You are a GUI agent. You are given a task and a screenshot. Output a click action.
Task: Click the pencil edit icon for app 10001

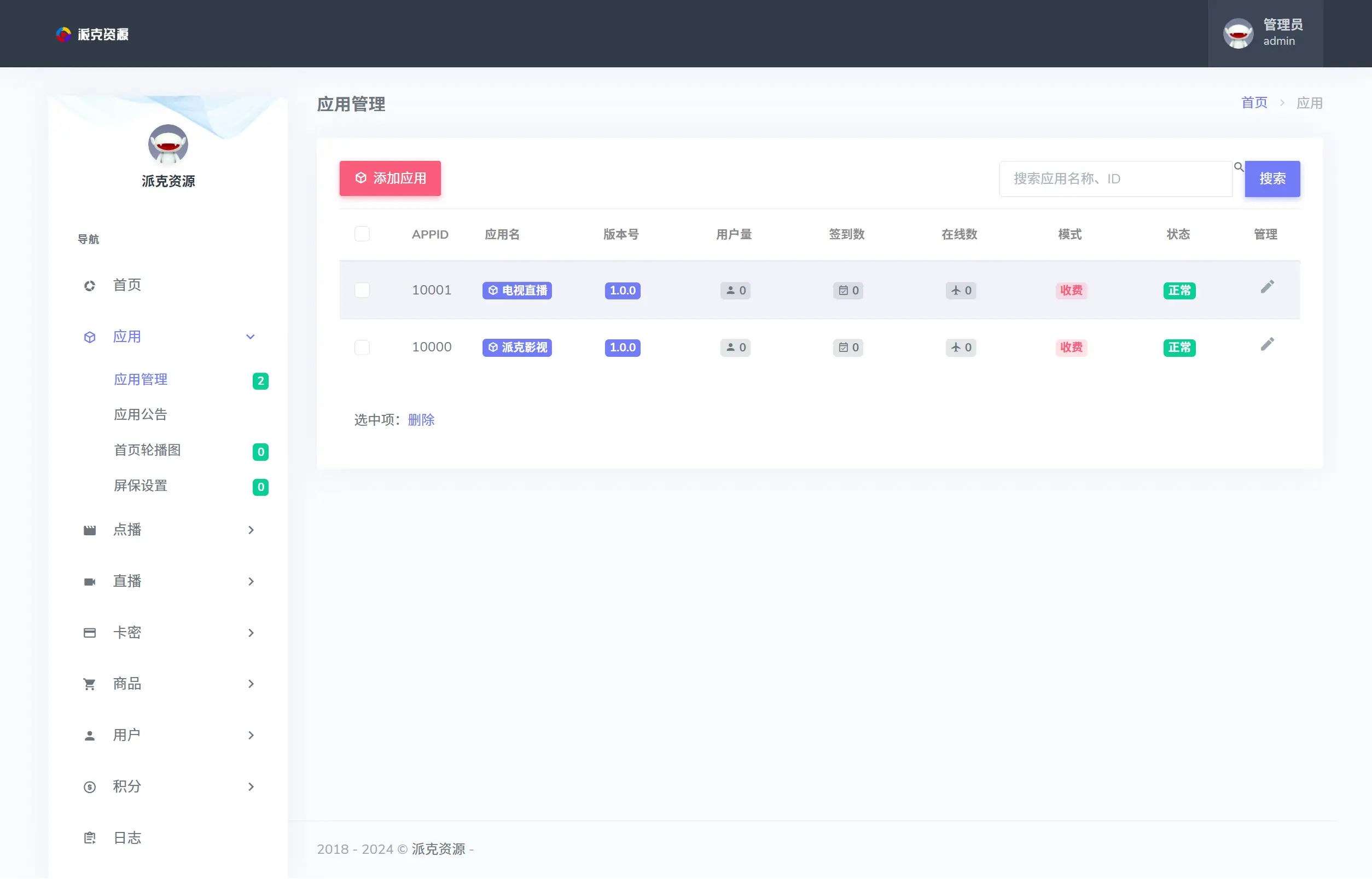click(x=1267, y=287)
